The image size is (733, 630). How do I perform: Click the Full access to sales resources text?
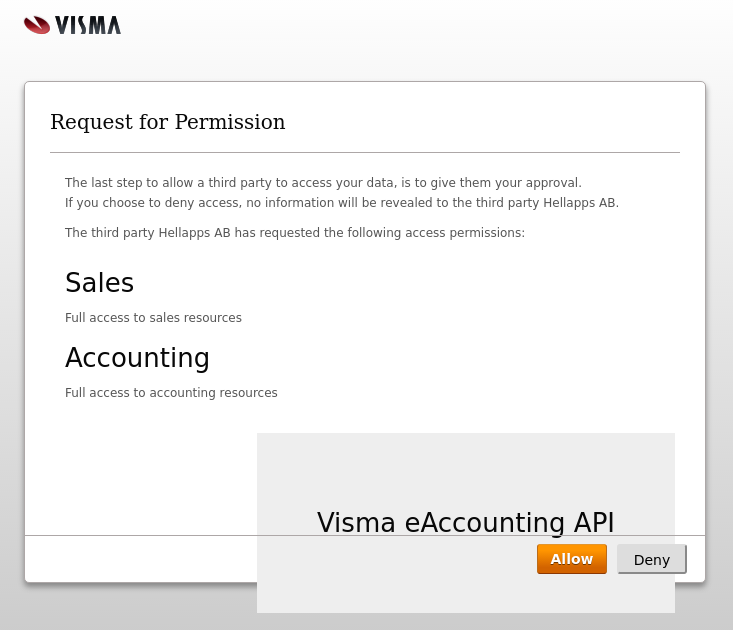click(x=153, y=318)
